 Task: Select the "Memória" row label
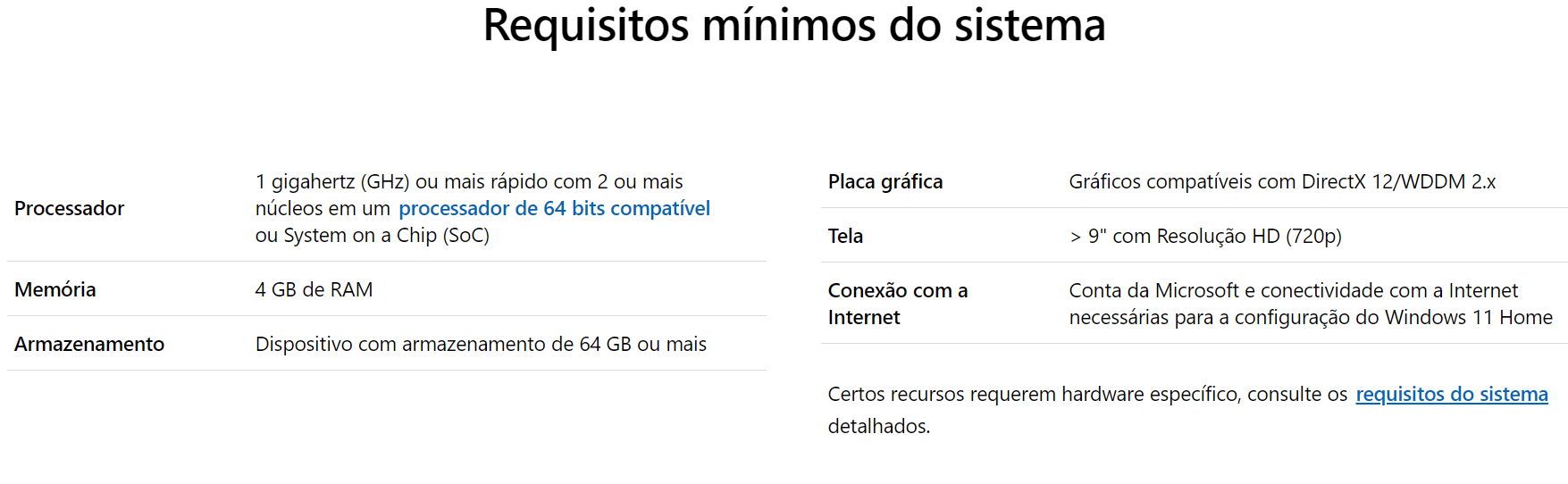click(x=55, y=290)
